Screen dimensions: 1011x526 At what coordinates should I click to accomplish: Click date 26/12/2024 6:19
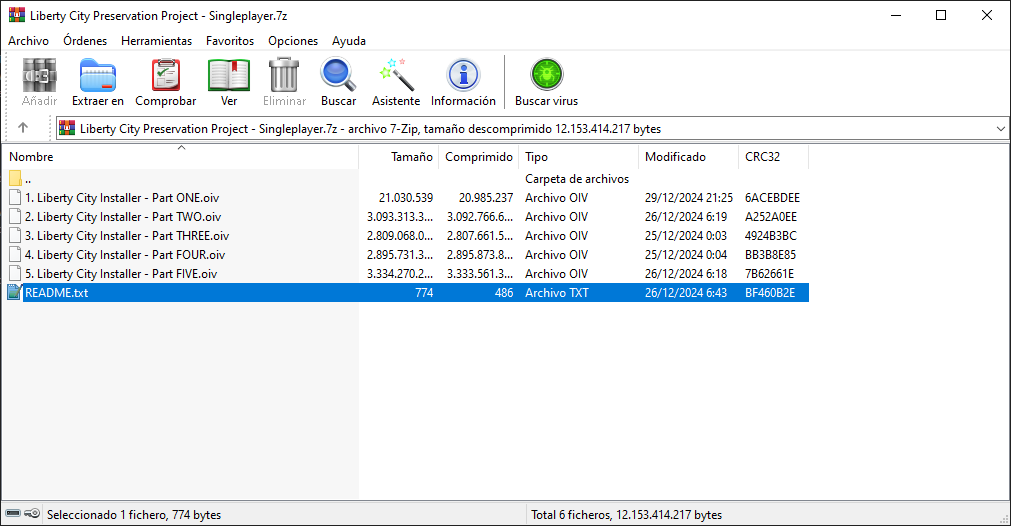coord(686,217)
